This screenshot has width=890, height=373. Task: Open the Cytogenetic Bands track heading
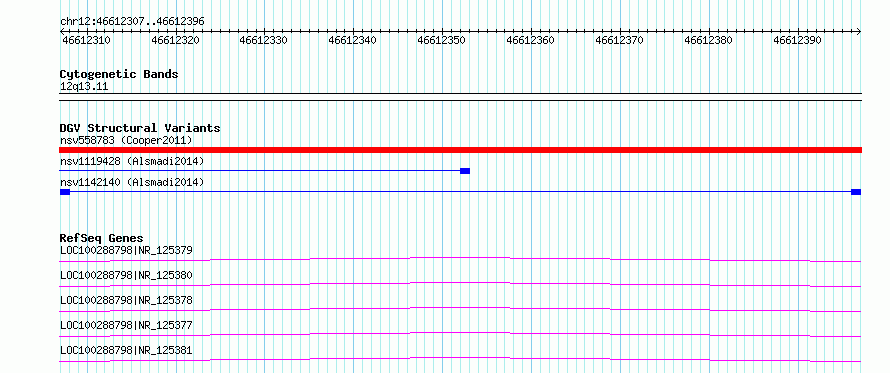coord(119,74)
